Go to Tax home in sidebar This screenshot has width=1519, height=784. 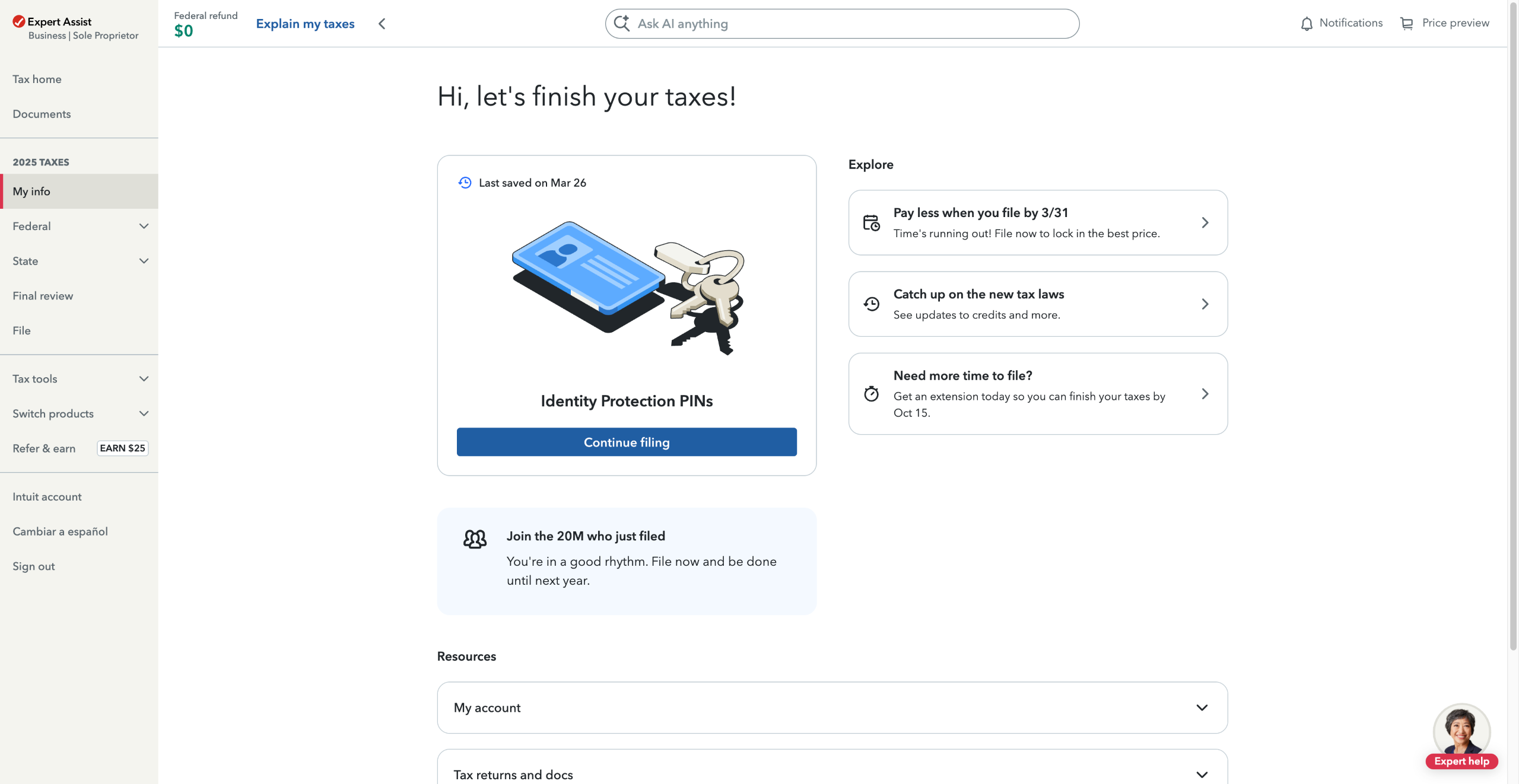click(37, 79)
